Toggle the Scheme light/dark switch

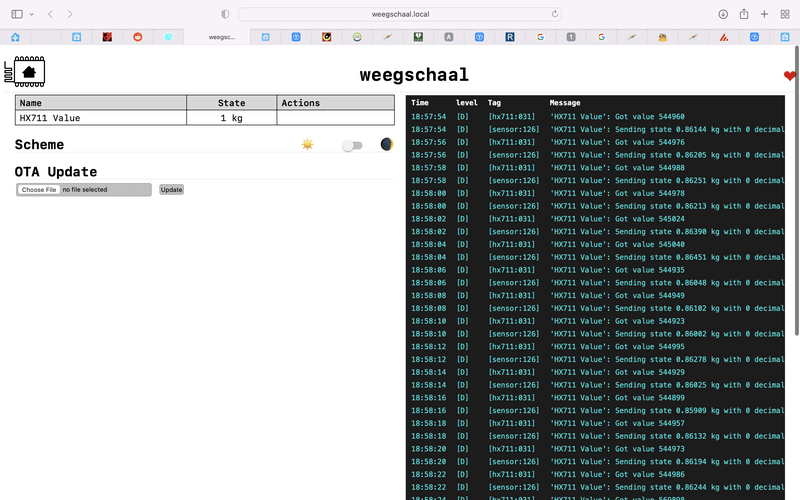(x=352, y=145)
